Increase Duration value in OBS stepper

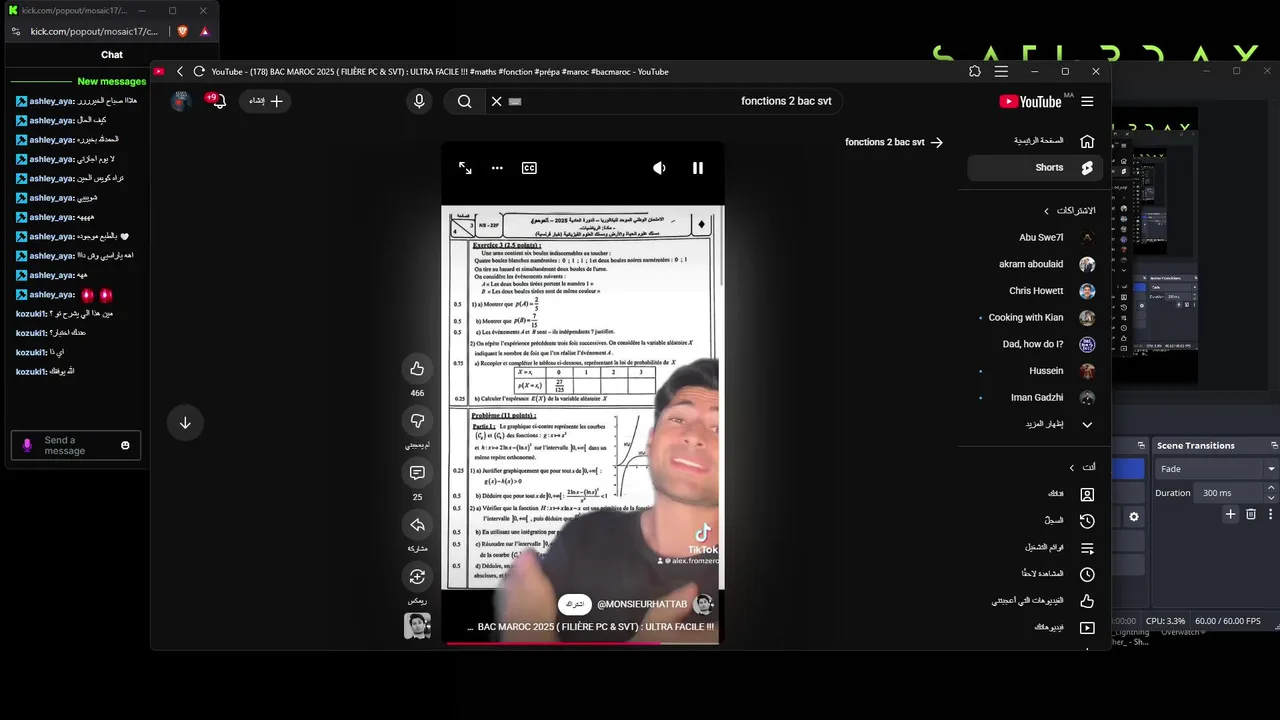coord(1272,489)
